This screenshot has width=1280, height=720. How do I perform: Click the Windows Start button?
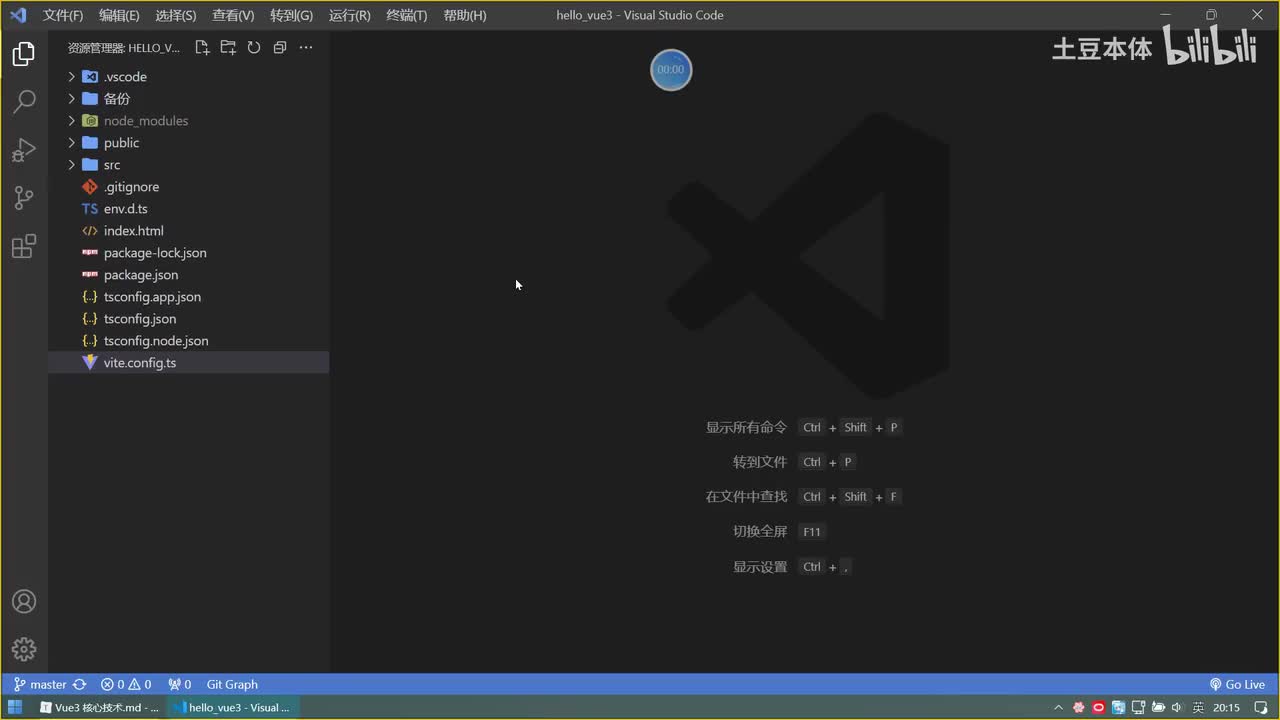tap(16, 708)
